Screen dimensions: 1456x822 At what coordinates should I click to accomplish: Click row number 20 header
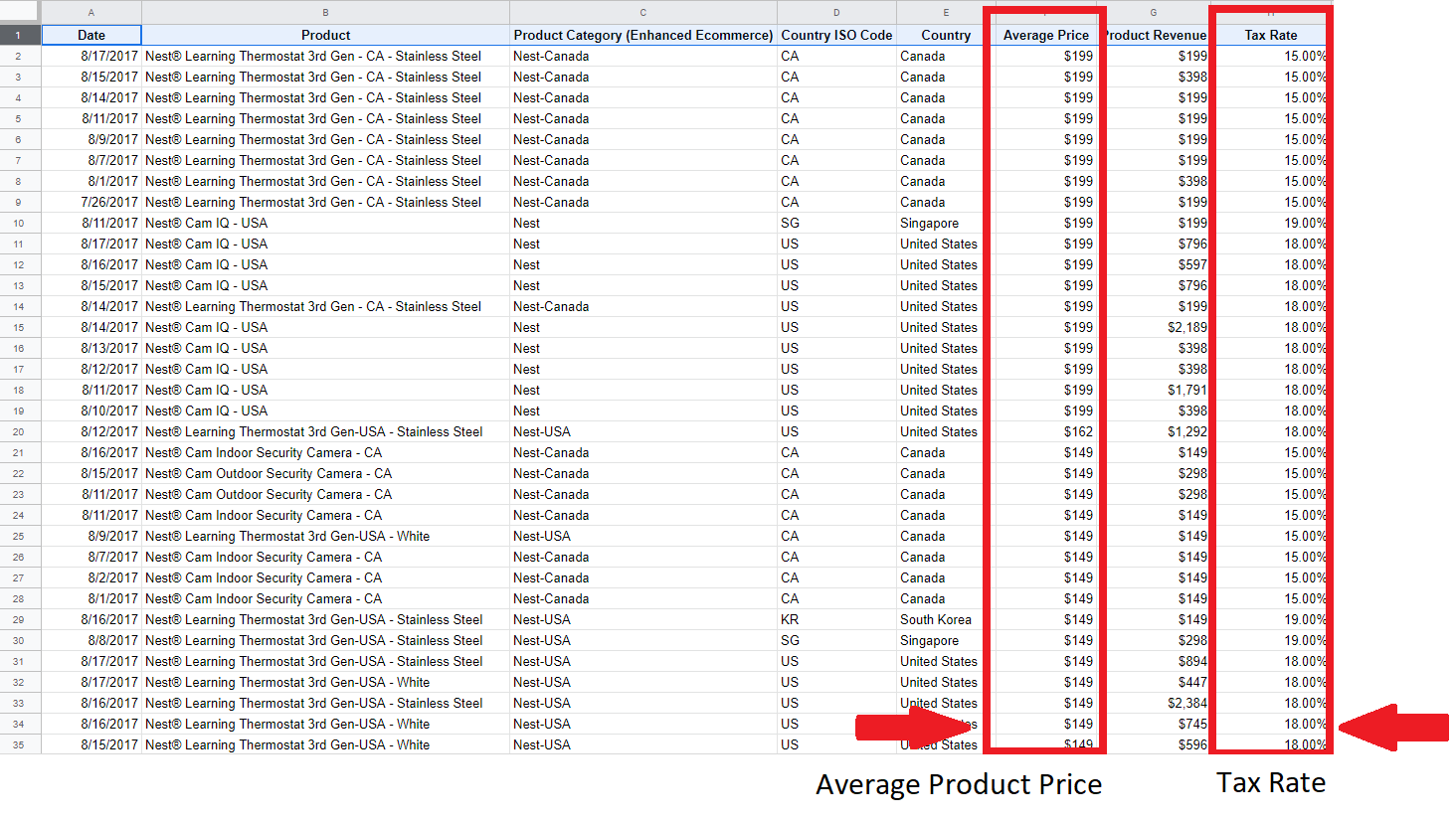coord(20,431)
